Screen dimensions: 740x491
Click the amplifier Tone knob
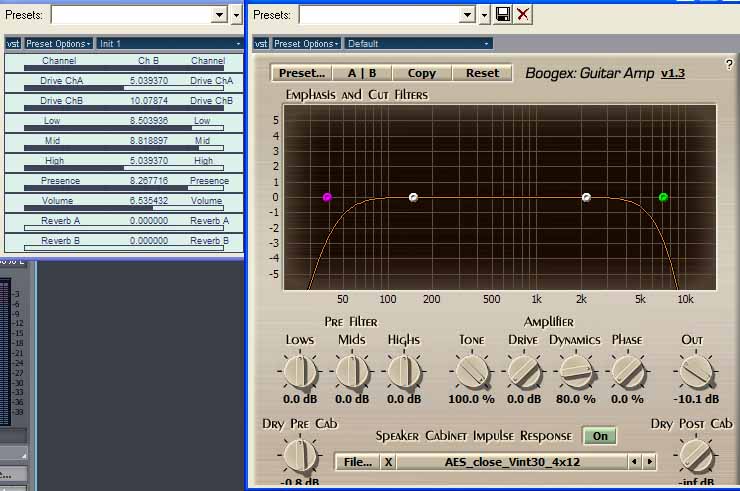tap(471, 371)
